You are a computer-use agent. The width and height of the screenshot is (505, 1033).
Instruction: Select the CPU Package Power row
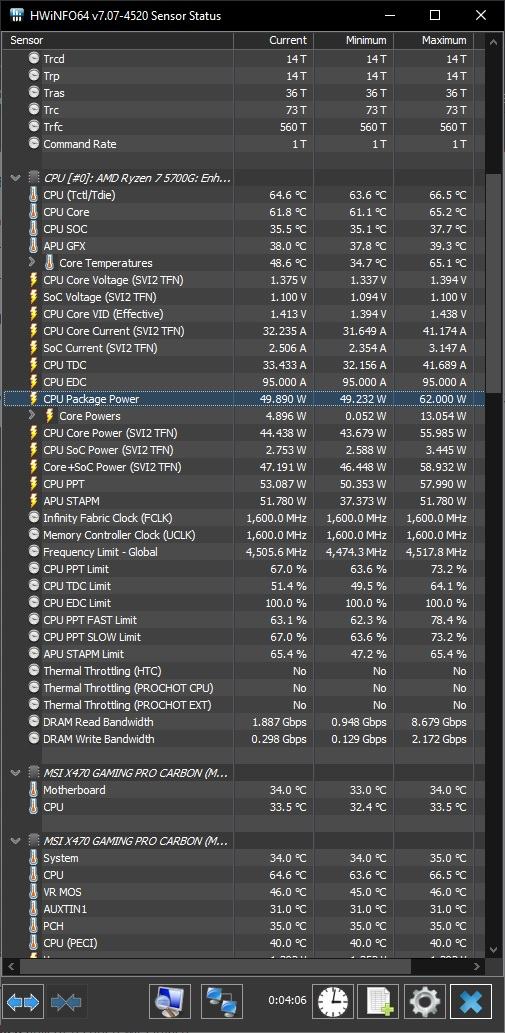coord(244,399)
